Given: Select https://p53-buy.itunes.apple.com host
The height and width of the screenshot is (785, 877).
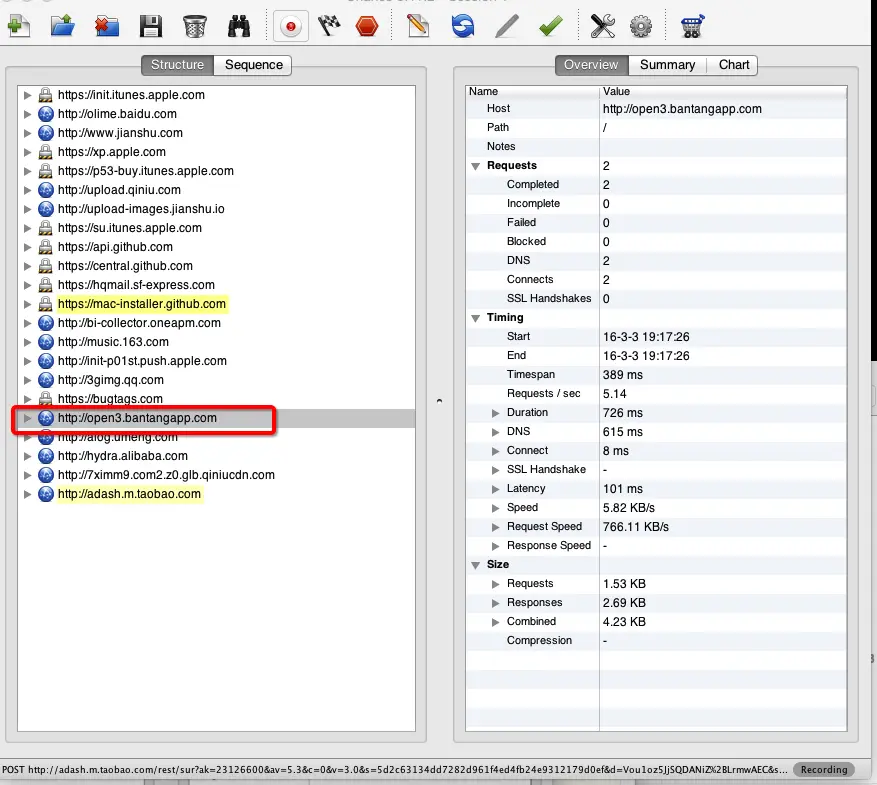Looking at the screenshot, I should [x=145, y=171].
